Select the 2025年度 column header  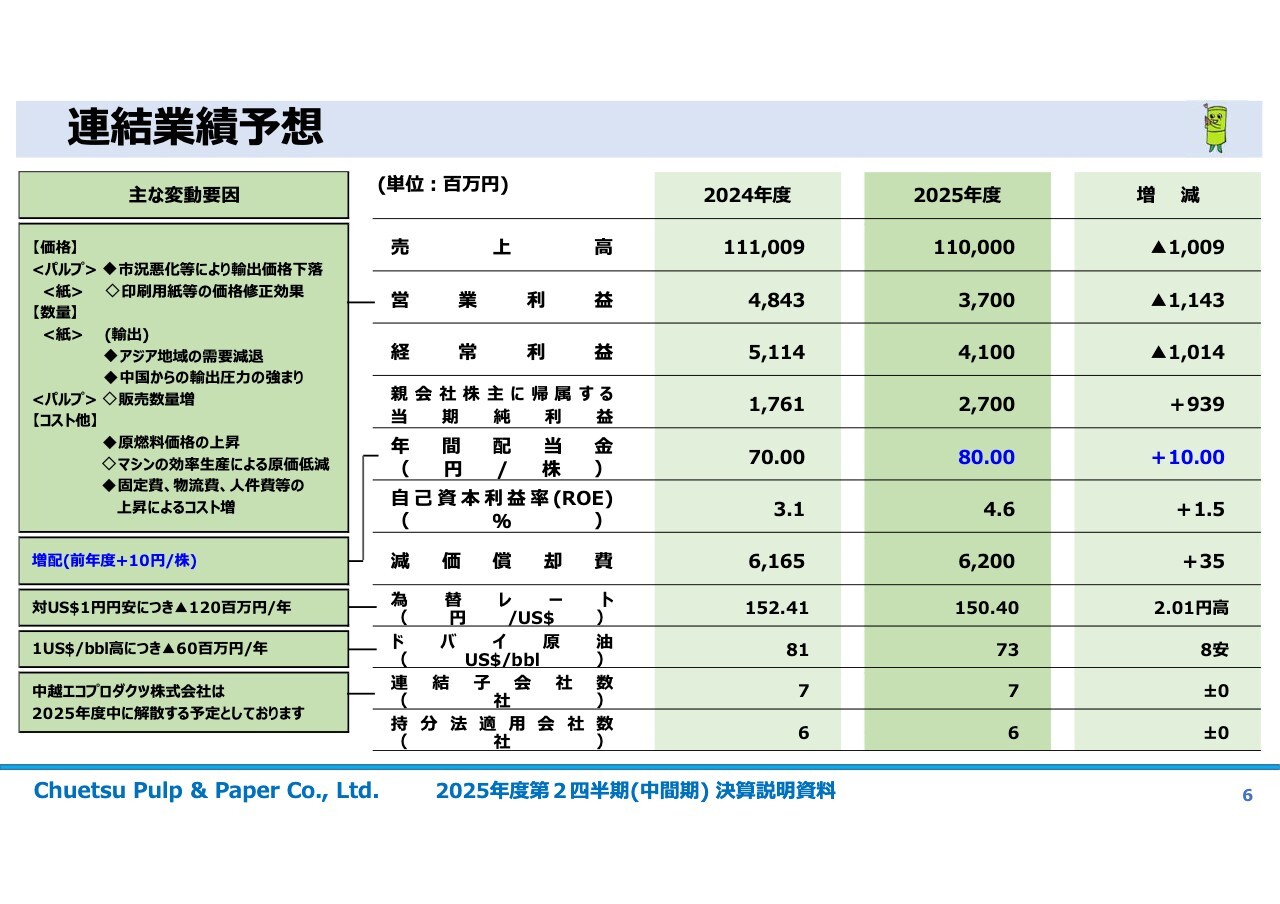click(957, 195)
